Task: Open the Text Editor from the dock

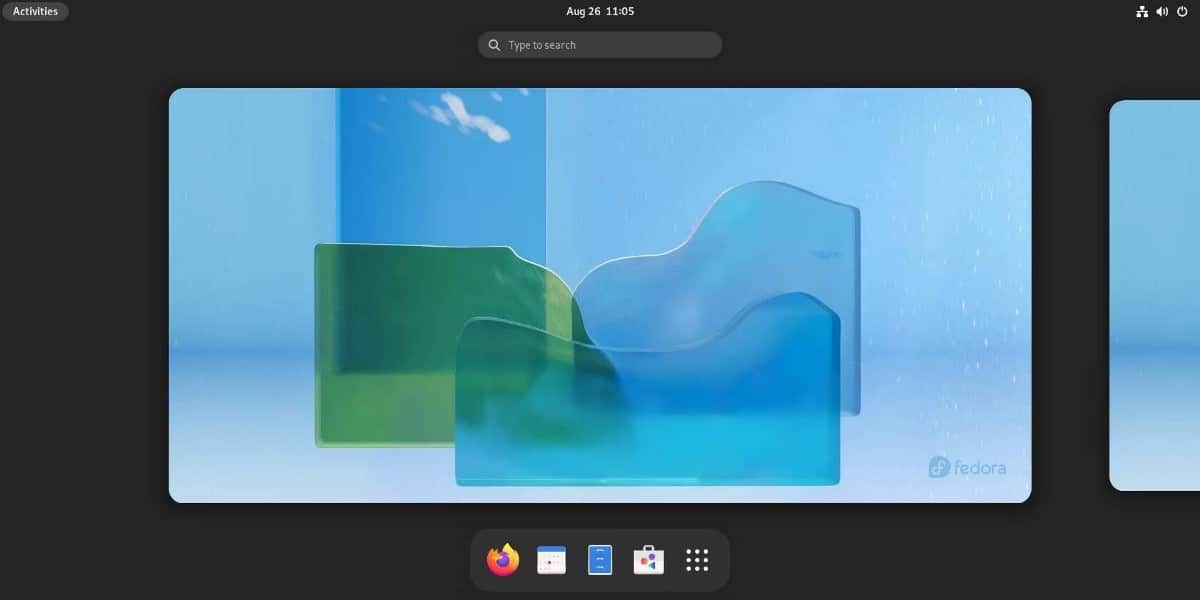Action: (599, 559)
